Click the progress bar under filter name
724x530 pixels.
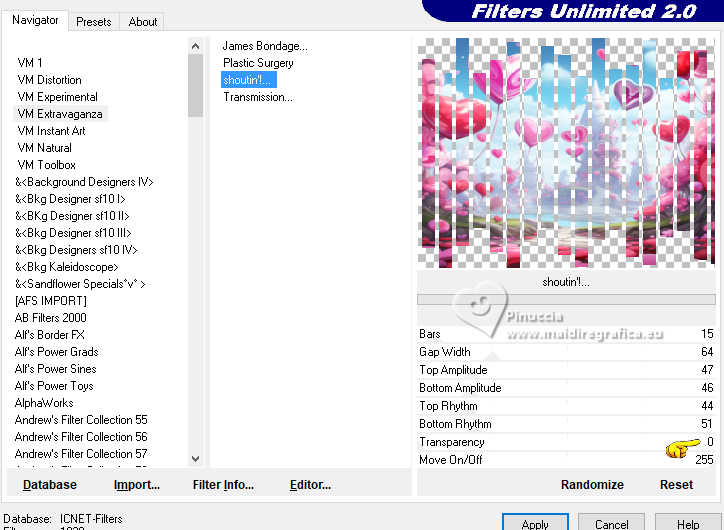pos(566,300)
